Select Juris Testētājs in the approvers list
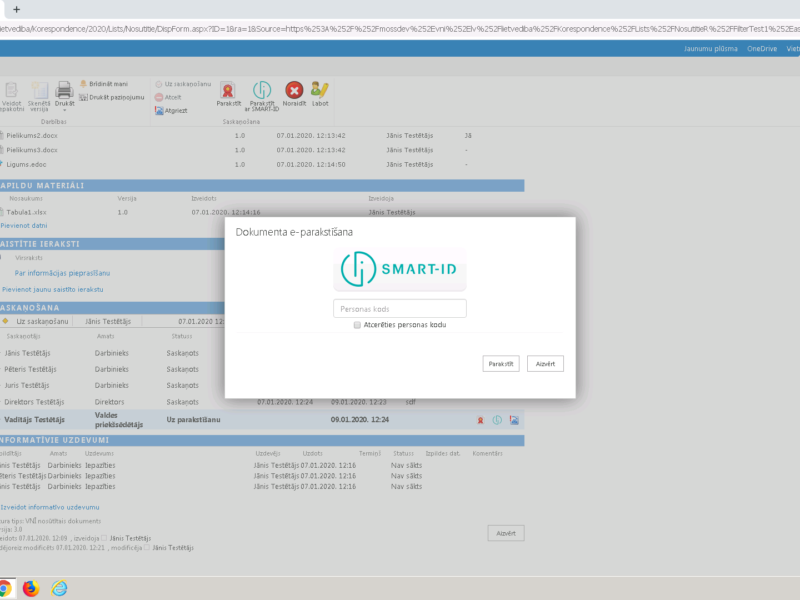This screenshot has height=600, width=800. point(27,386)
